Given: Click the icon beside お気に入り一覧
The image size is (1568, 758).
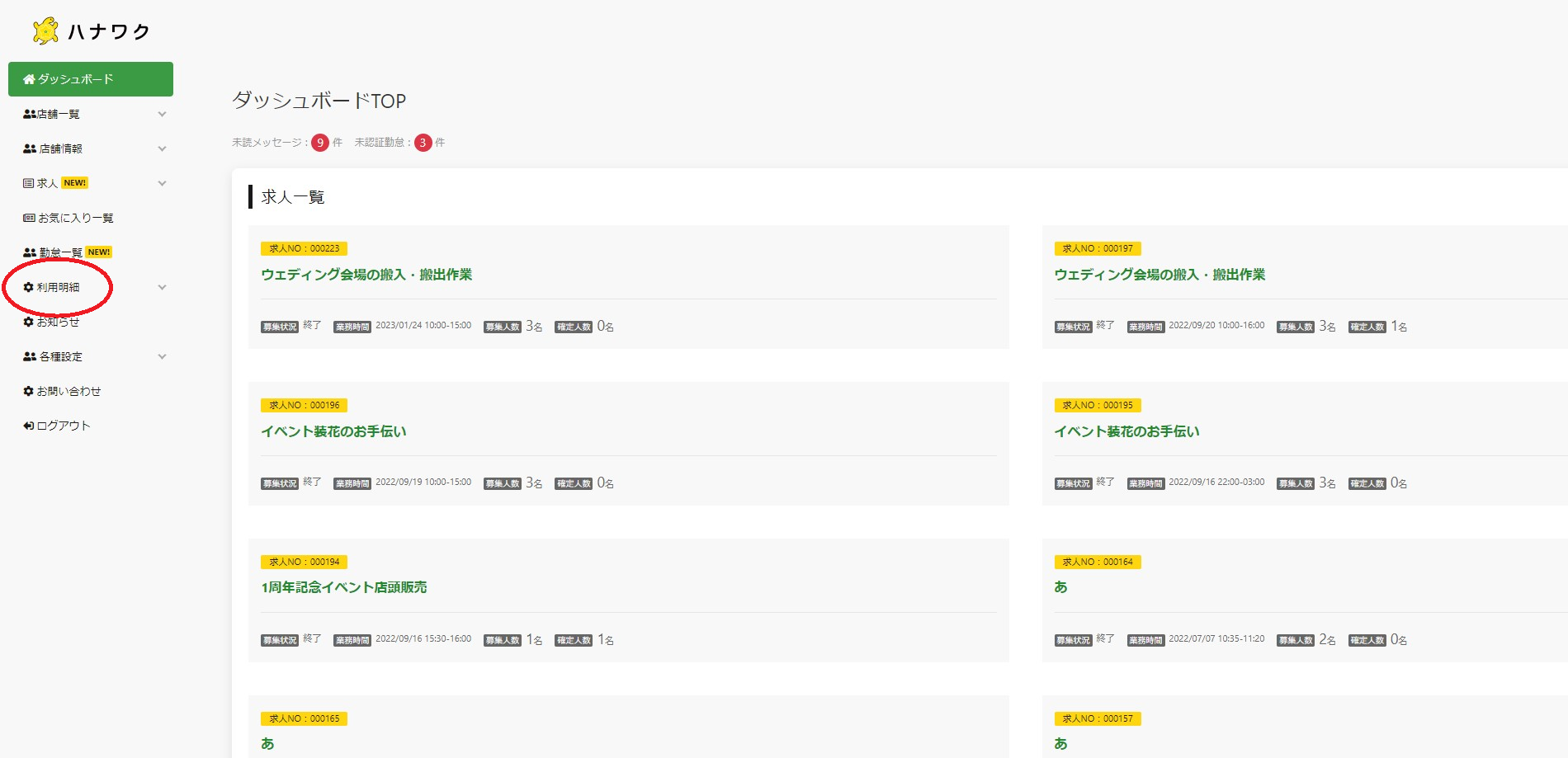Looking at the screenshot, I should point(29,219).
